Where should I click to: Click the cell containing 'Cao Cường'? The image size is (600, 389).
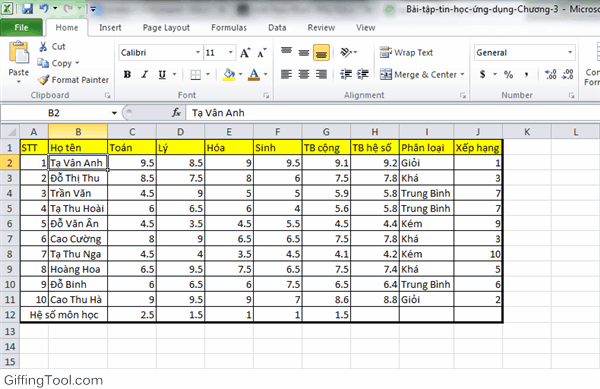(78, 239)
